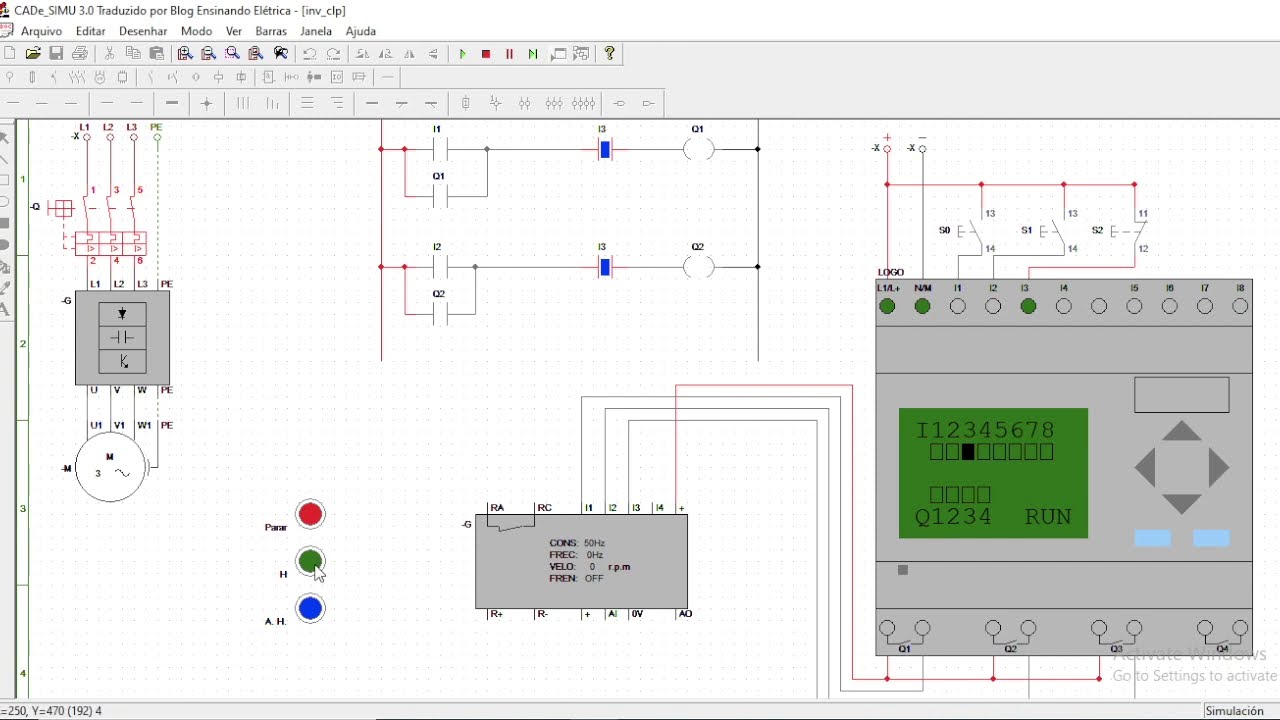Save the project via floppy icon
Screen dimensions: 1280x720
57,54
